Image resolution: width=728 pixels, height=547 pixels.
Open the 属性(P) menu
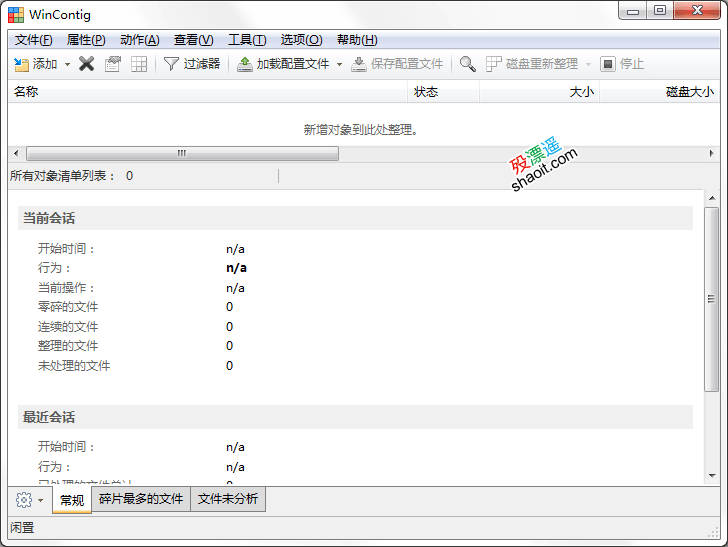tap(86, 40)
